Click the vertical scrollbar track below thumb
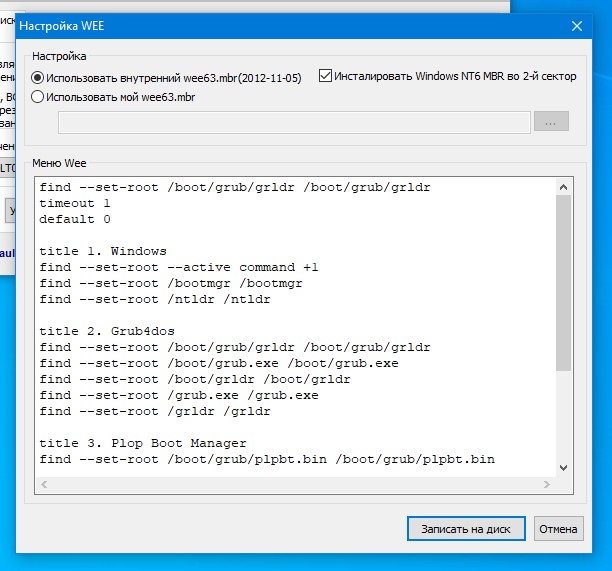This screenshot has height=571, width=612. tap(563, 415)
